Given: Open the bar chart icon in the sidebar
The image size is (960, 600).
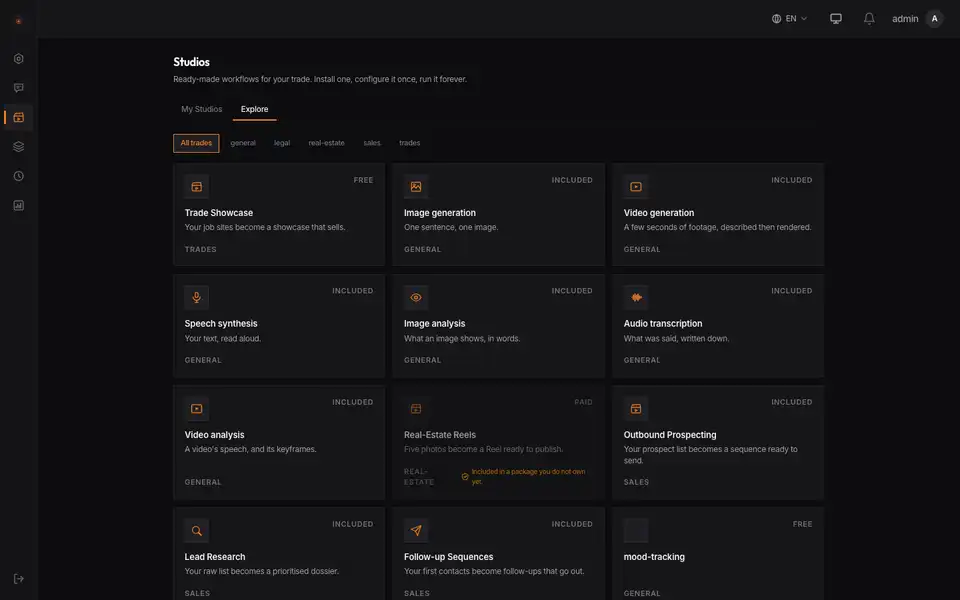Looking at the screenshot, I should 18,206.
